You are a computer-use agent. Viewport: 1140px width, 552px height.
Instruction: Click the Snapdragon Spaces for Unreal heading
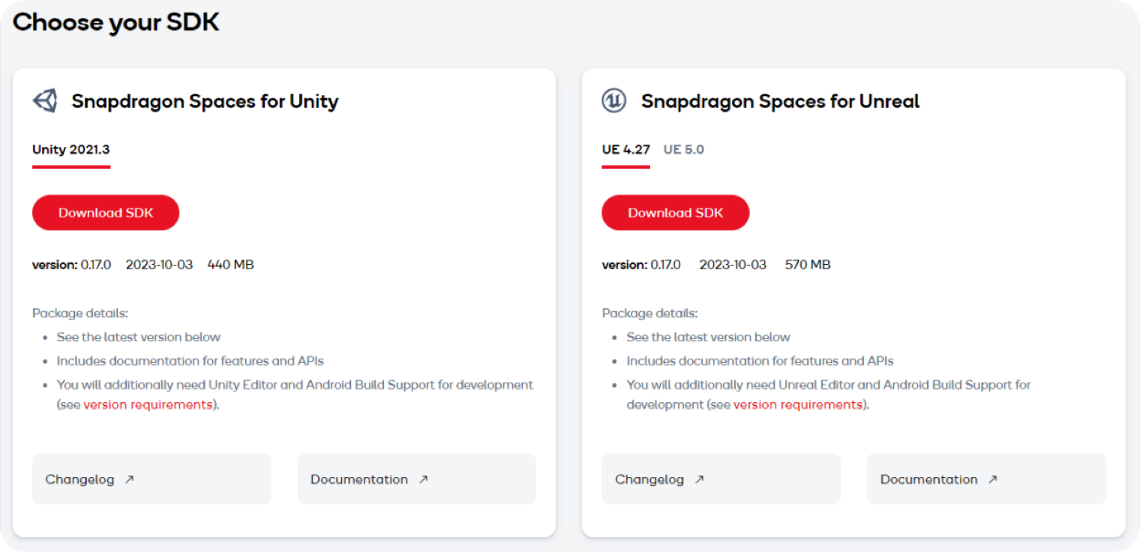click(780, 101)
